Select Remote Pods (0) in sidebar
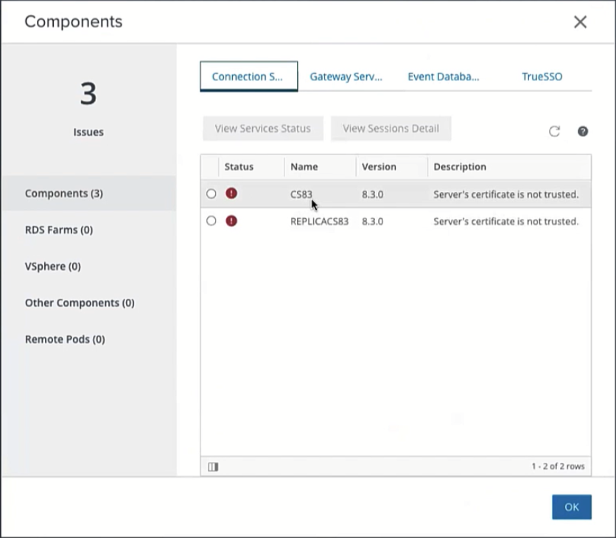The height and width of the screenshot is (538, 616). point(65,339)
